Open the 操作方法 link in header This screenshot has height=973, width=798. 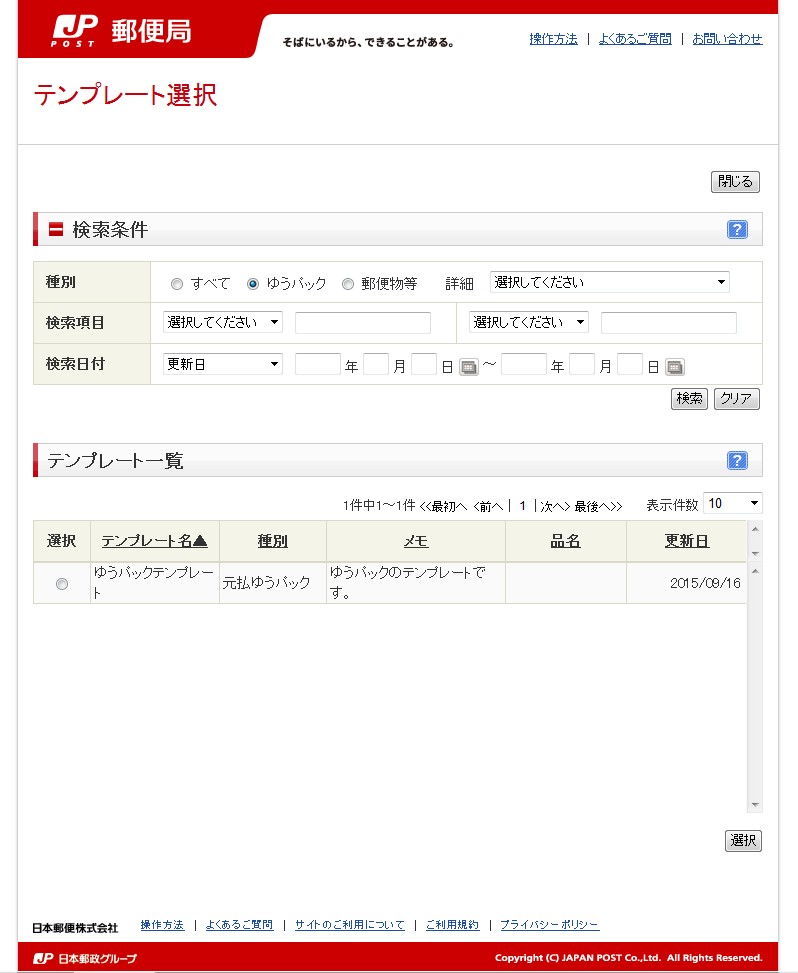point(553,39)
